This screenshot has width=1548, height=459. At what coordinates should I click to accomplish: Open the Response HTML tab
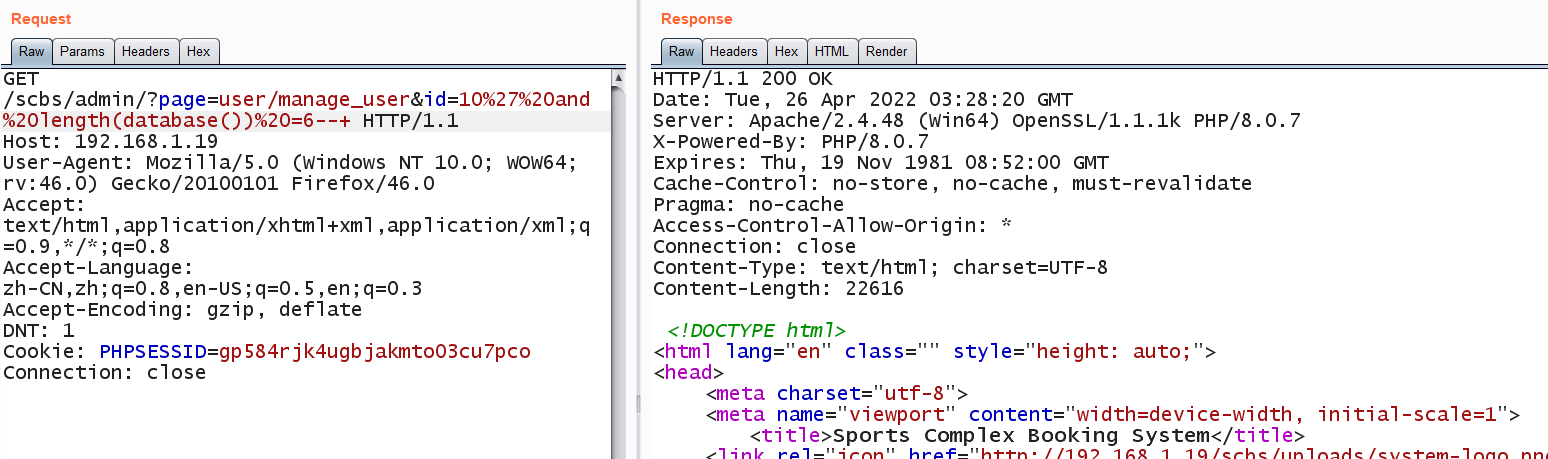(x=831, y=51)
